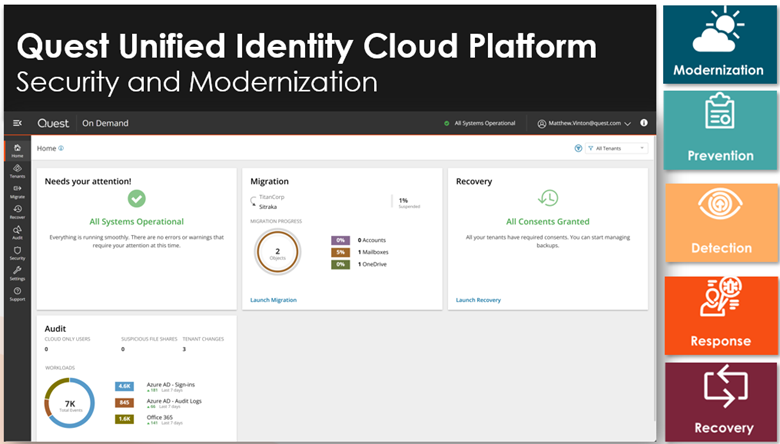Open Recover in the sidebar
The height and width of the screenshot is (444, 780).
click(17, 212)
